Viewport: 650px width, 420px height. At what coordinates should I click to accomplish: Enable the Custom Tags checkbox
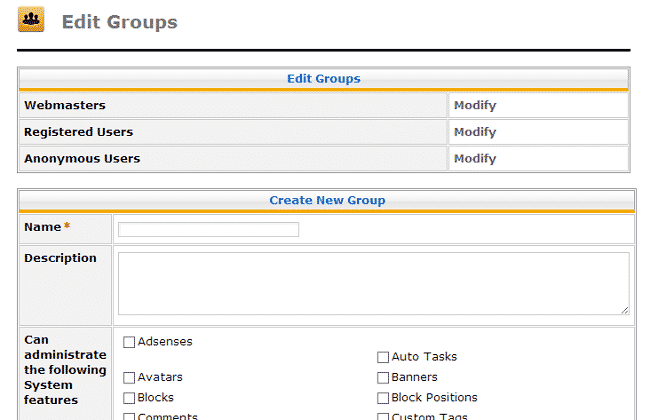[383, 416]
